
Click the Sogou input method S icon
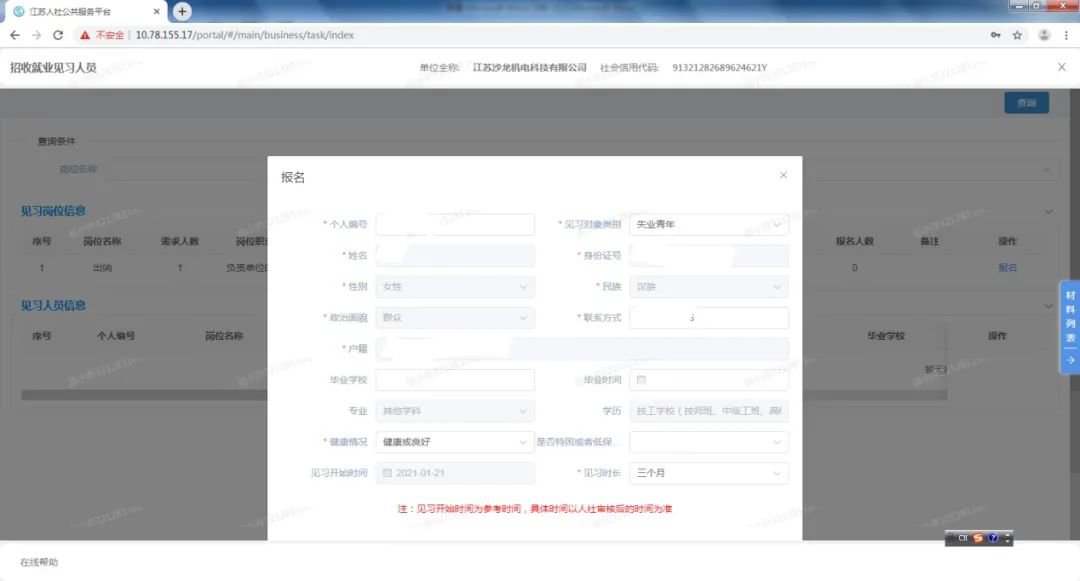point(977,538)
